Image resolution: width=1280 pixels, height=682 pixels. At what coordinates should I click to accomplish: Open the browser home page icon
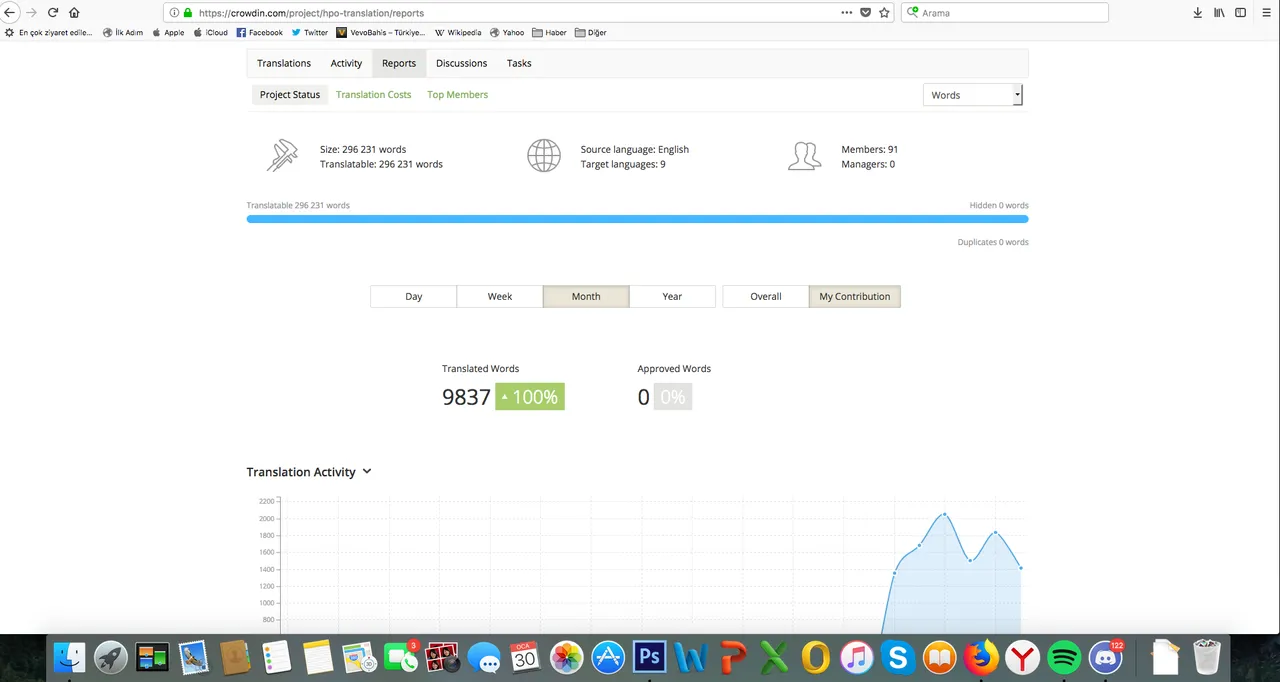(x=74, y=13)
